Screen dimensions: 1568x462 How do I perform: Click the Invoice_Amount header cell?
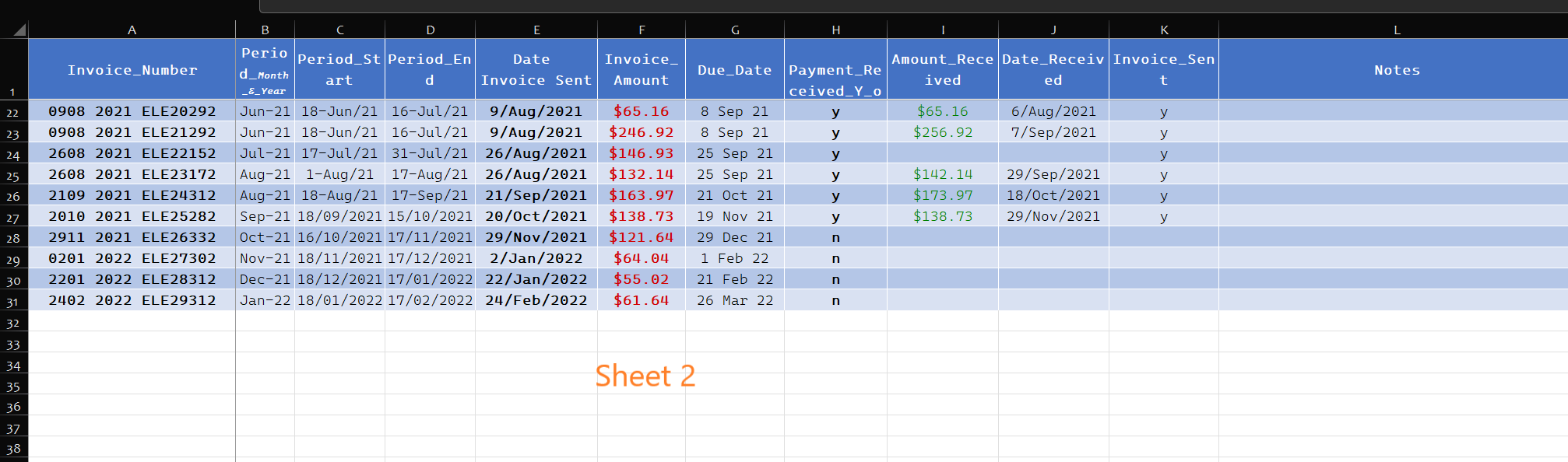tap(642, 69)
